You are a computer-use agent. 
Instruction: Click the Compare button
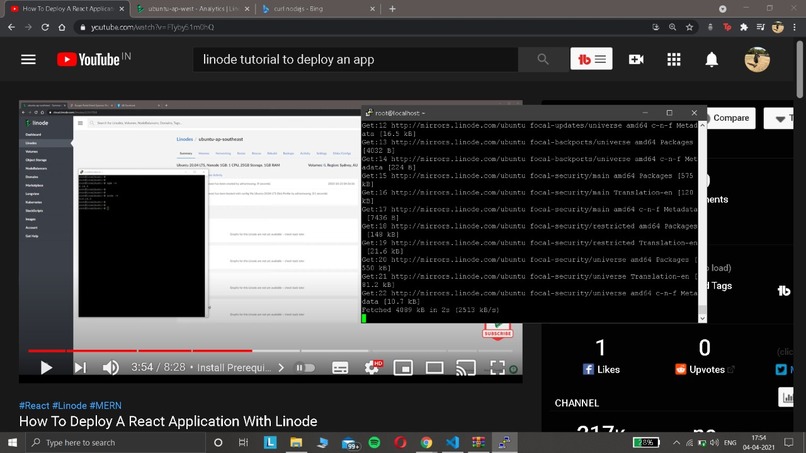point(731,118)
